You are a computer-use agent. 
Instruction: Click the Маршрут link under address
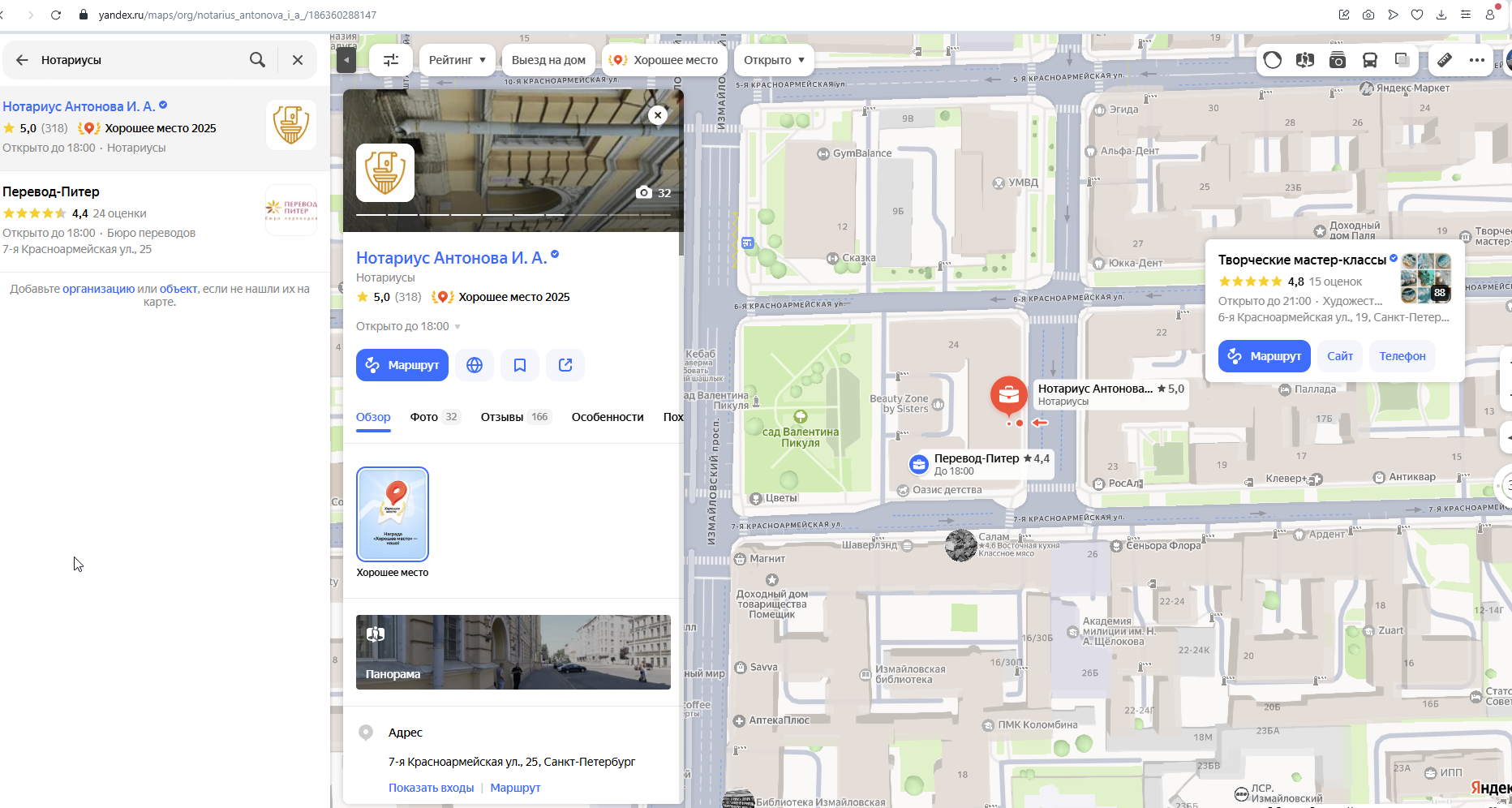click(515, 788)
